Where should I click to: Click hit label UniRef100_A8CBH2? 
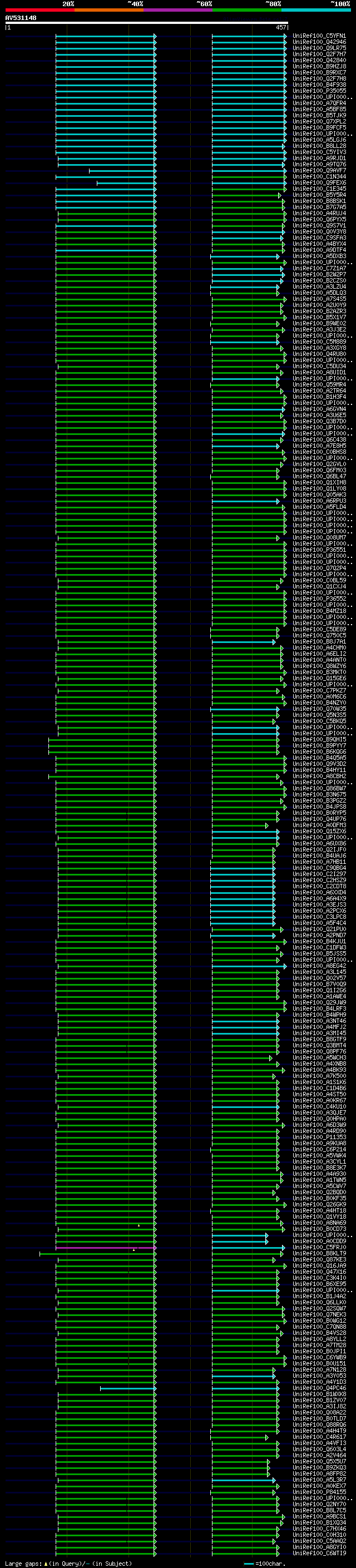click(x=319, y=776)
